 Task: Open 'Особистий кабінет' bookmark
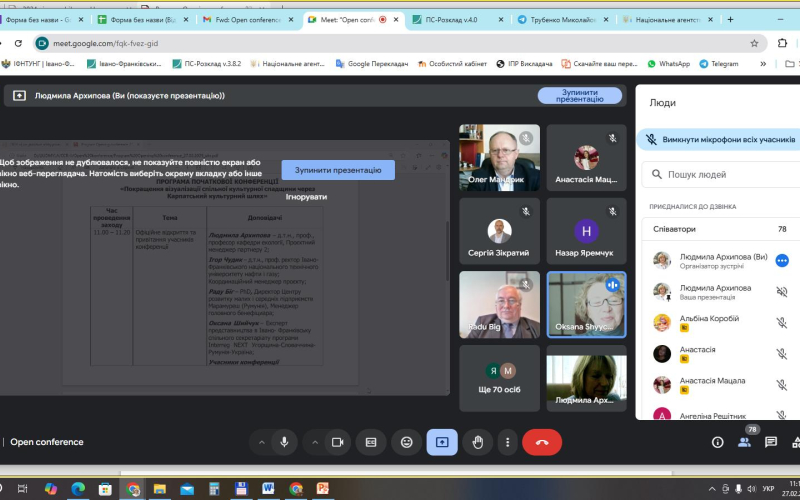[x=452, y=64]
